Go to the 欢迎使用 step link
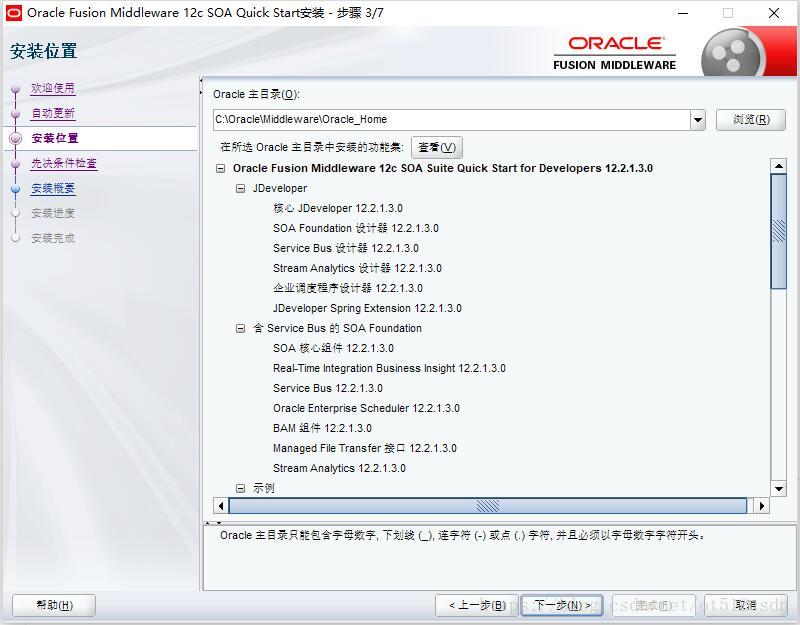This screenshot has width=800, height=625. tap(53, 88)
